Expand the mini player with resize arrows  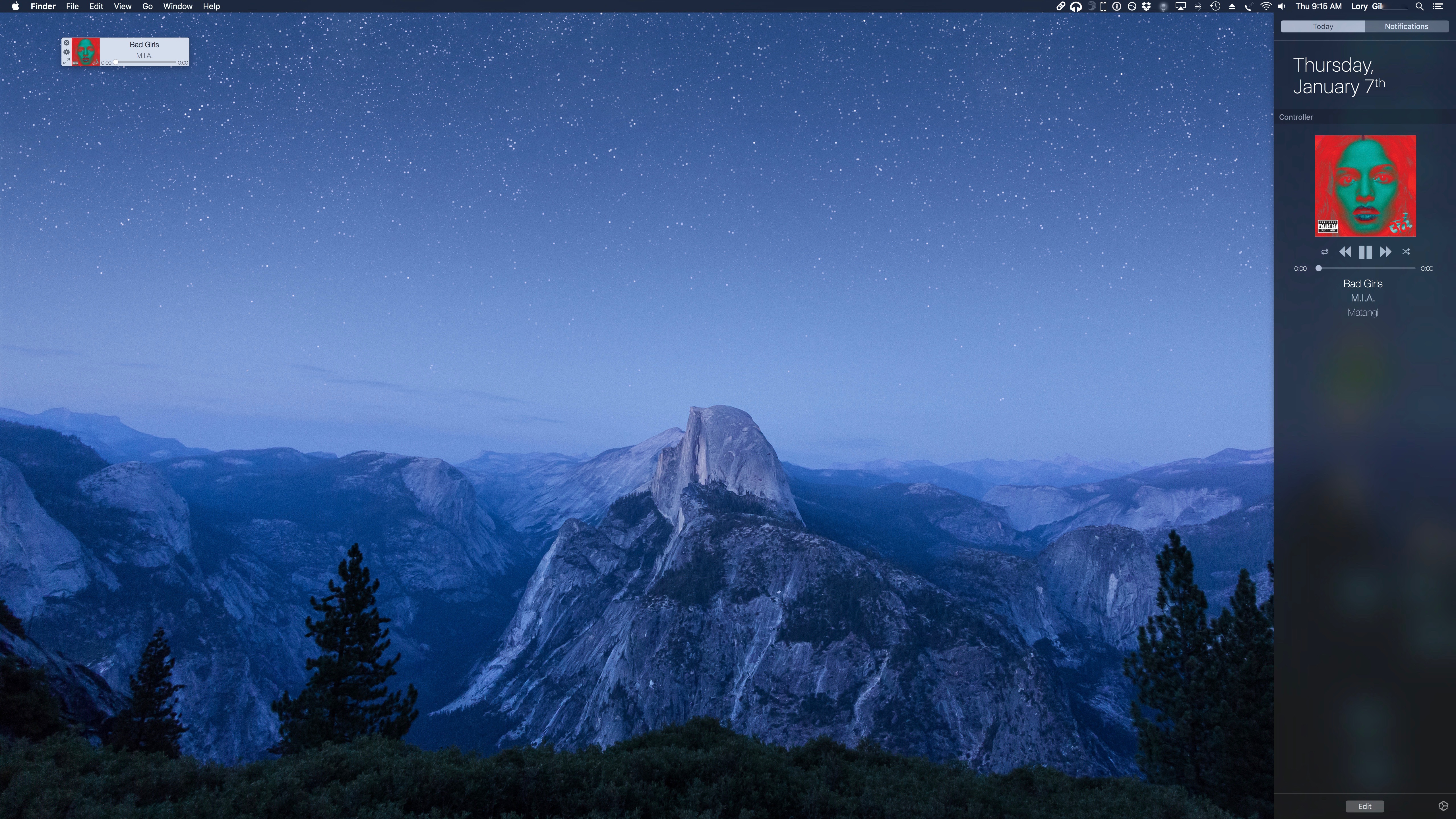coord(67,61)
